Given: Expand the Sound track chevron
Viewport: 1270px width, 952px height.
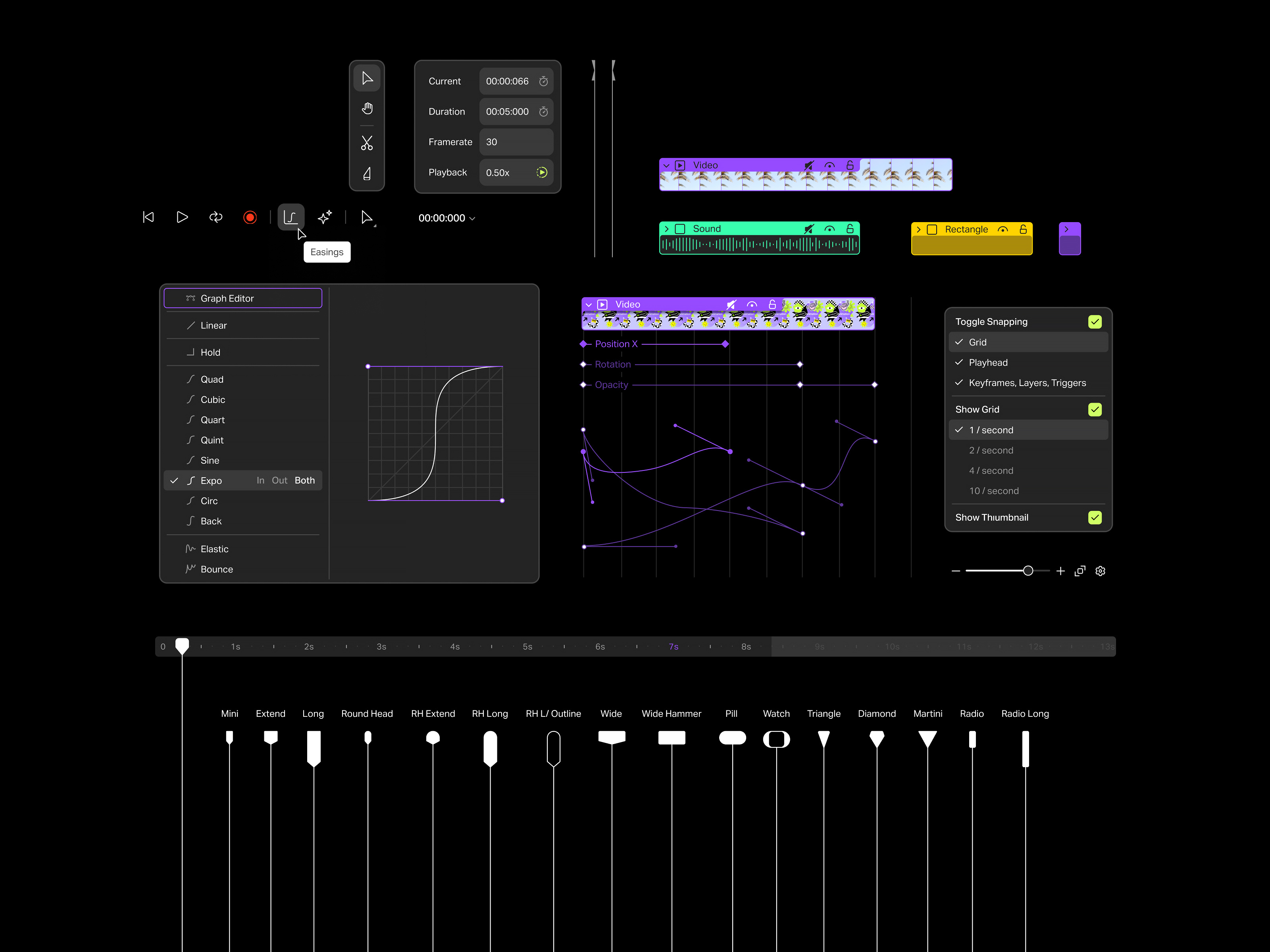Looking at the screenshot, I should (667, 228).
